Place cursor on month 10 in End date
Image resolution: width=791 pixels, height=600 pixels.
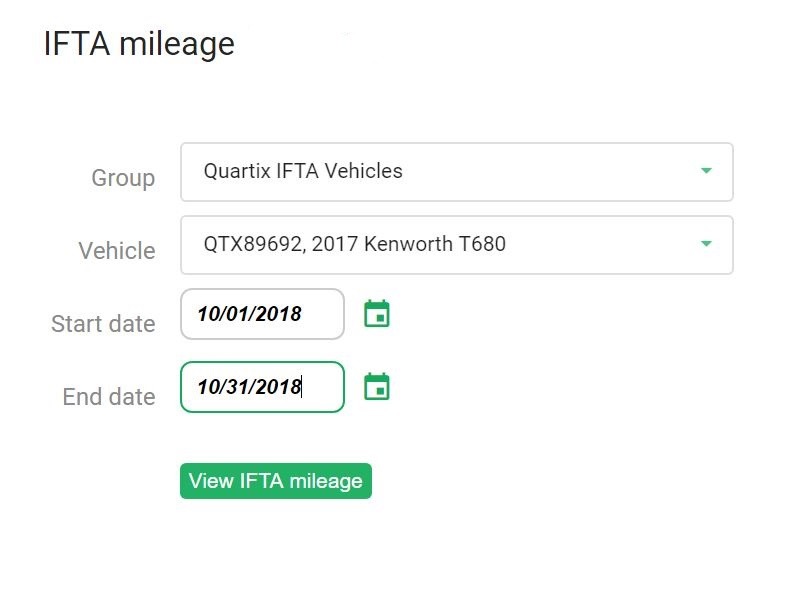(208, 387)
